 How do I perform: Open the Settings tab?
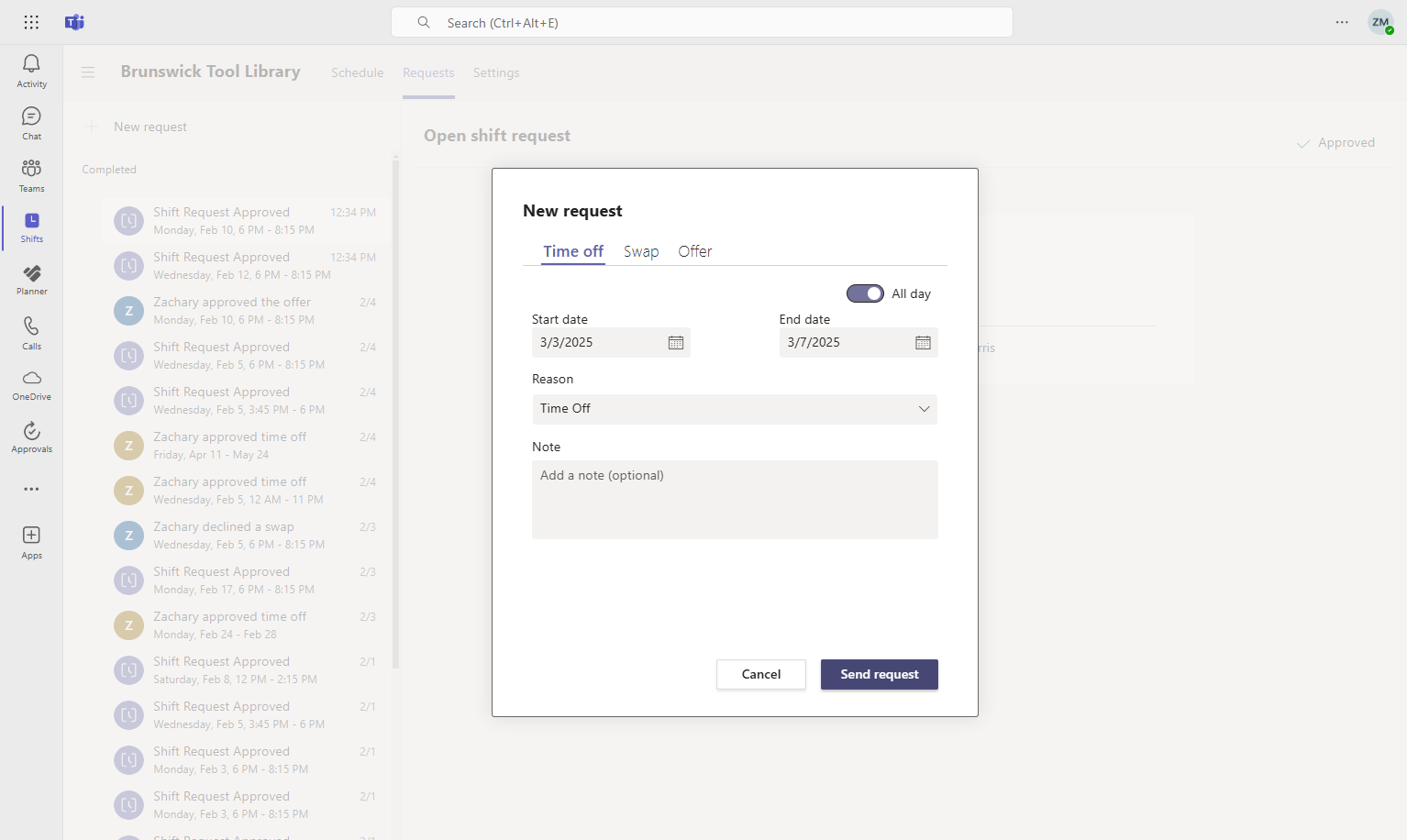(496, 72)
